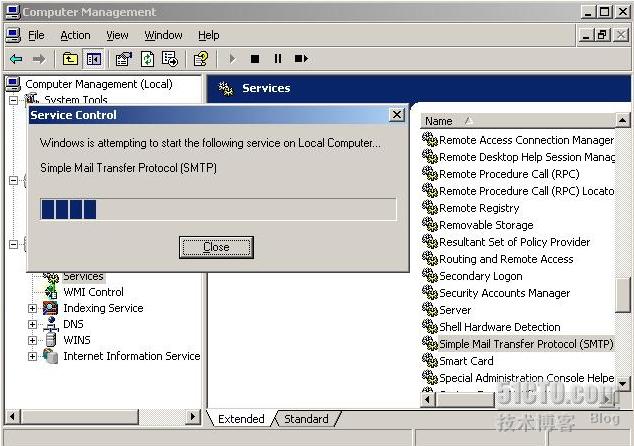
Task: Click services list vertical scrollbar thumb
Action: point(623,295)
